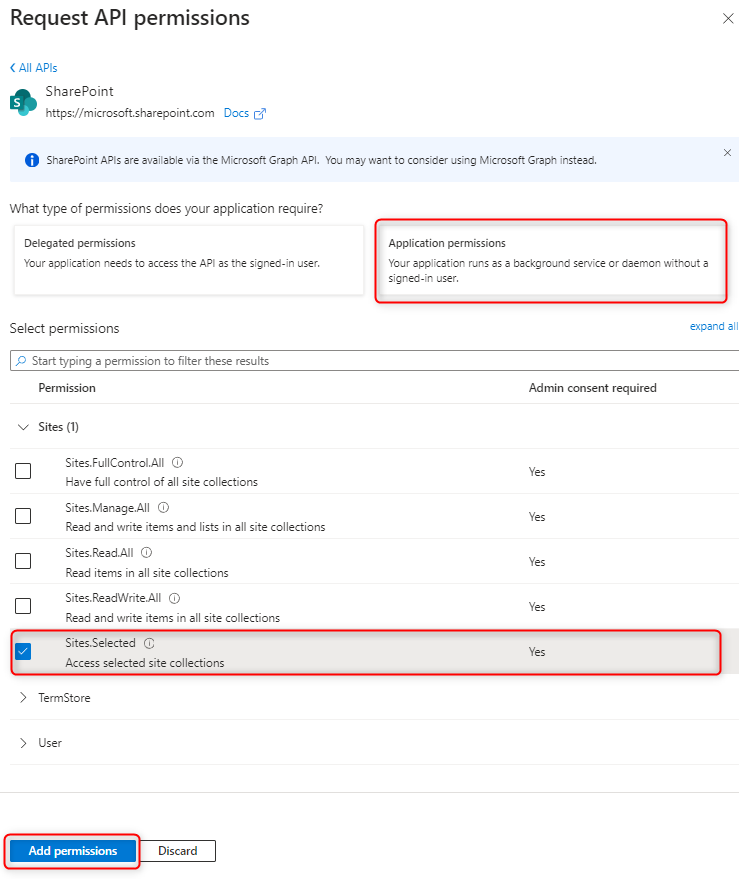Dismiss the Microsoft Graph info banner

tap(727, 152)
